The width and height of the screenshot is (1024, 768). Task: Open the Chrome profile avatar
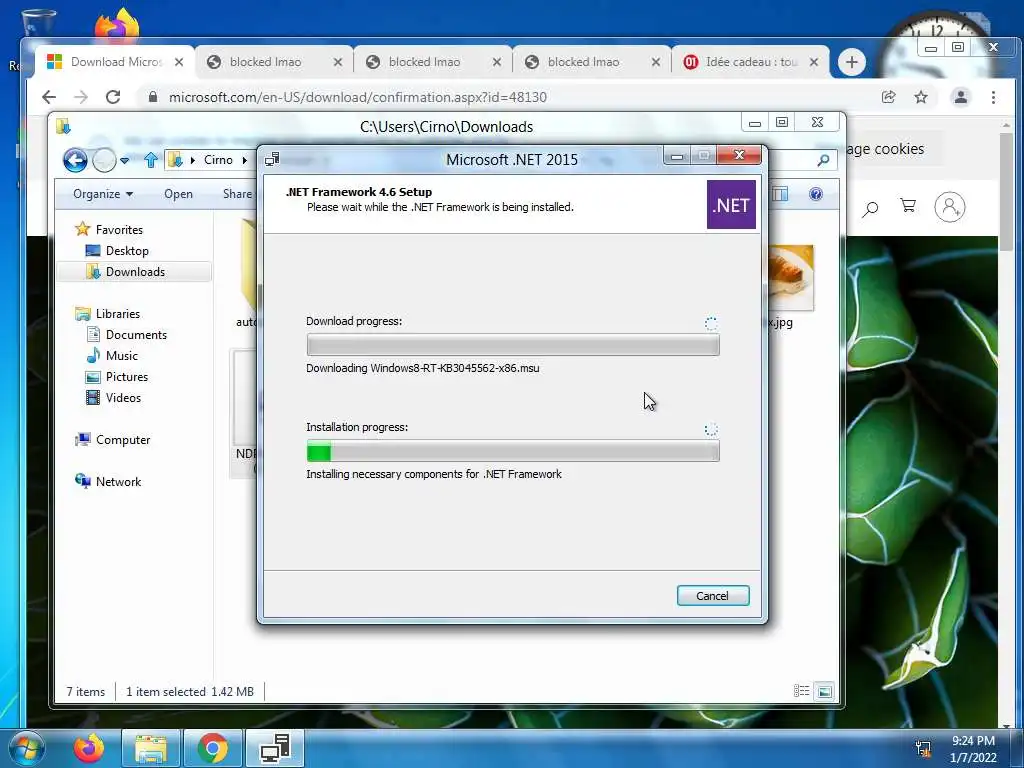coord(961,97)
